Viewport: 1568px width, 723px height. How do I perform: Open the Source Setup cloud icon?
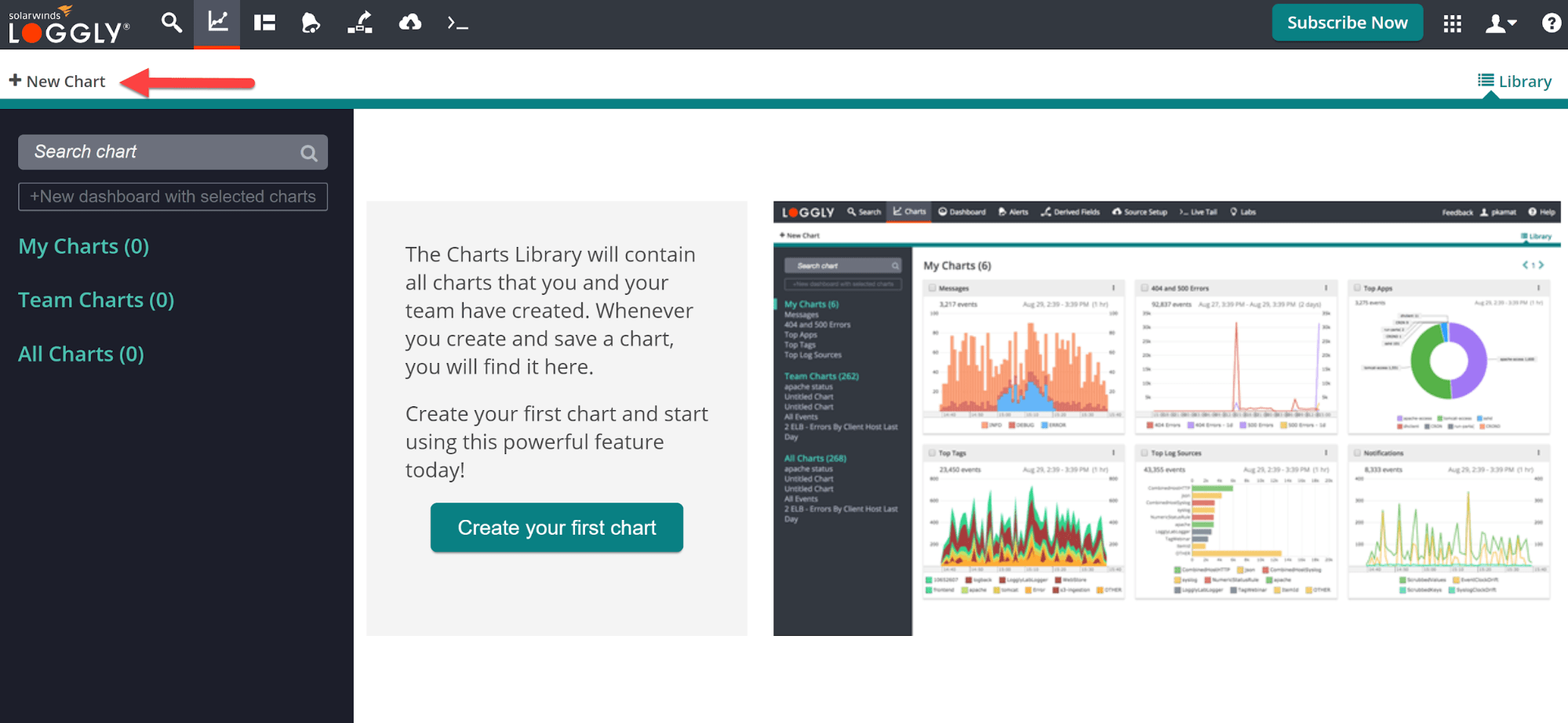pos(409,23)
